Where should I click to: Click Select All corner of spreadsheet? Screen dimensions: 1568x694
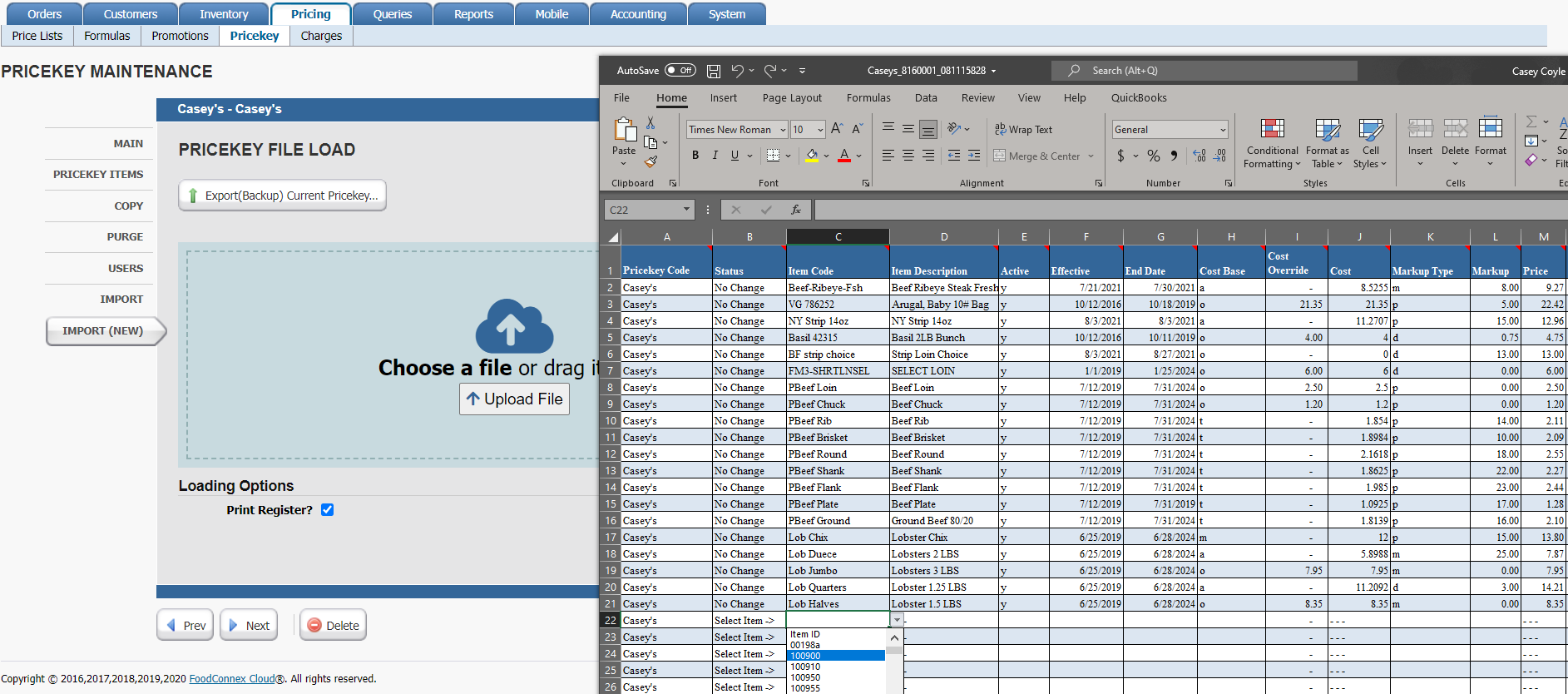pos(611,237)
